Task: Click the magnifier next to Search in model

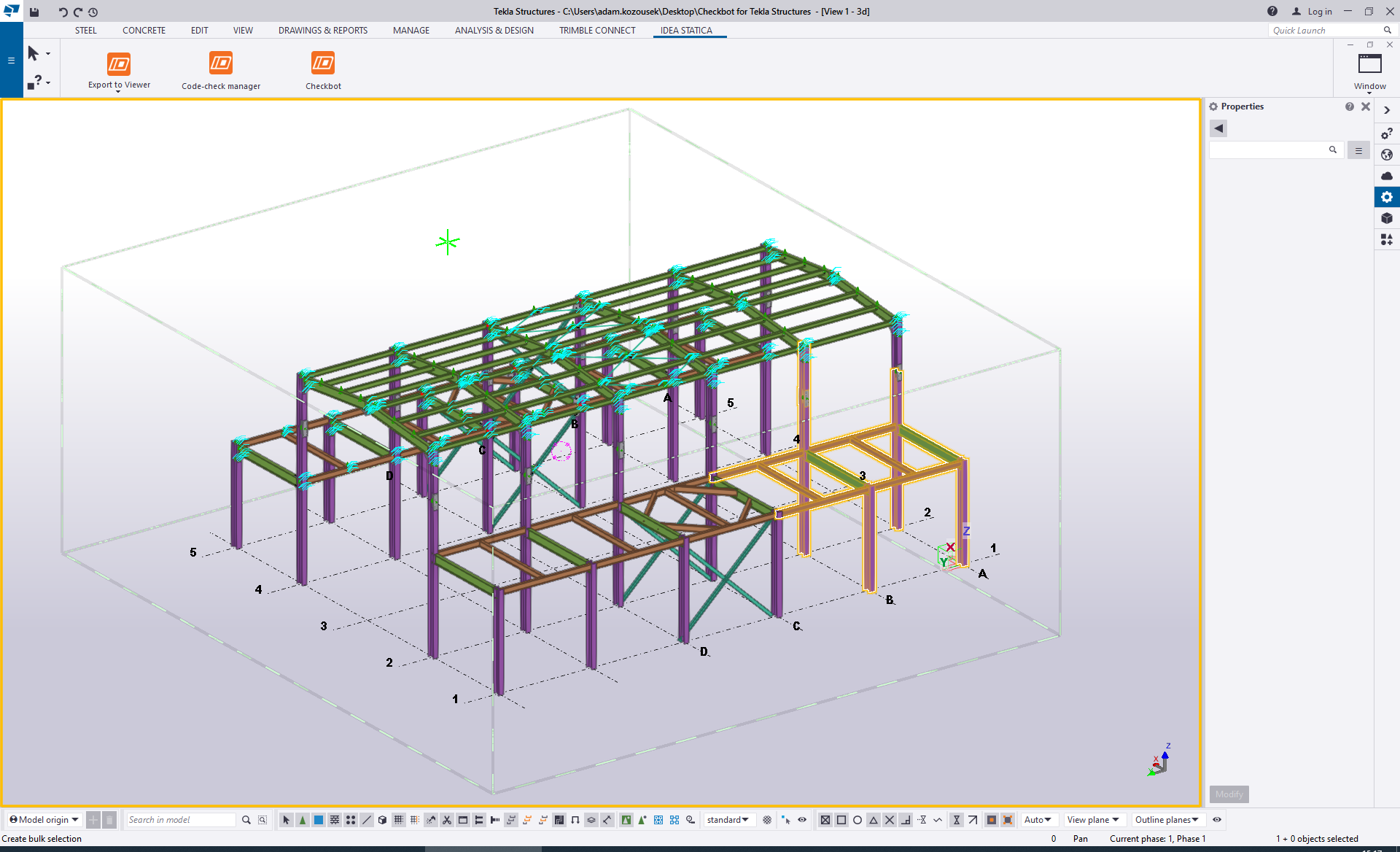Action: point(246,820)
